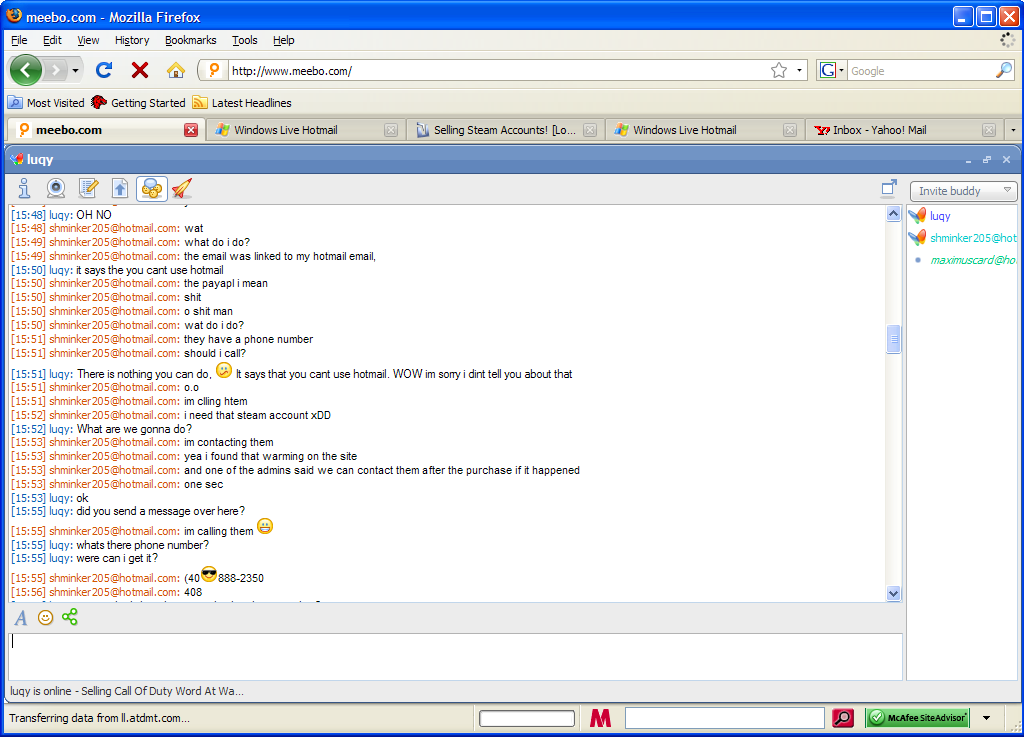Click the meebo site icon in address bar
The image size is (1024, 737).
pos(214,70)
